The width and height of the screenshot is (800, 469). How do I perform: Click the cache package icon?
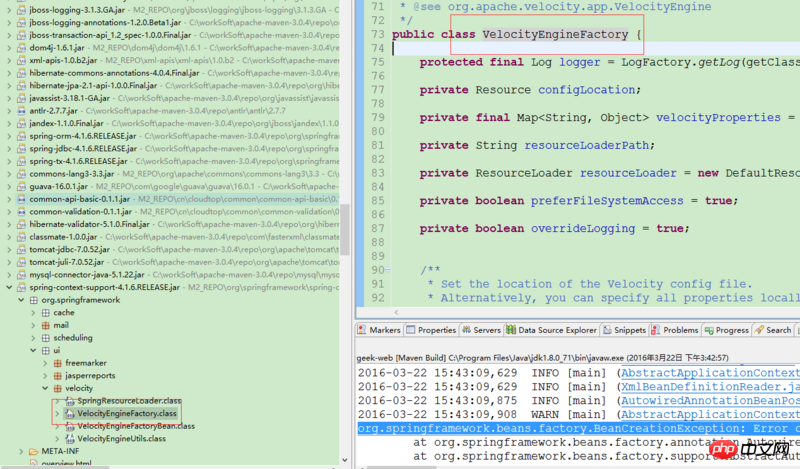point(46,312)
